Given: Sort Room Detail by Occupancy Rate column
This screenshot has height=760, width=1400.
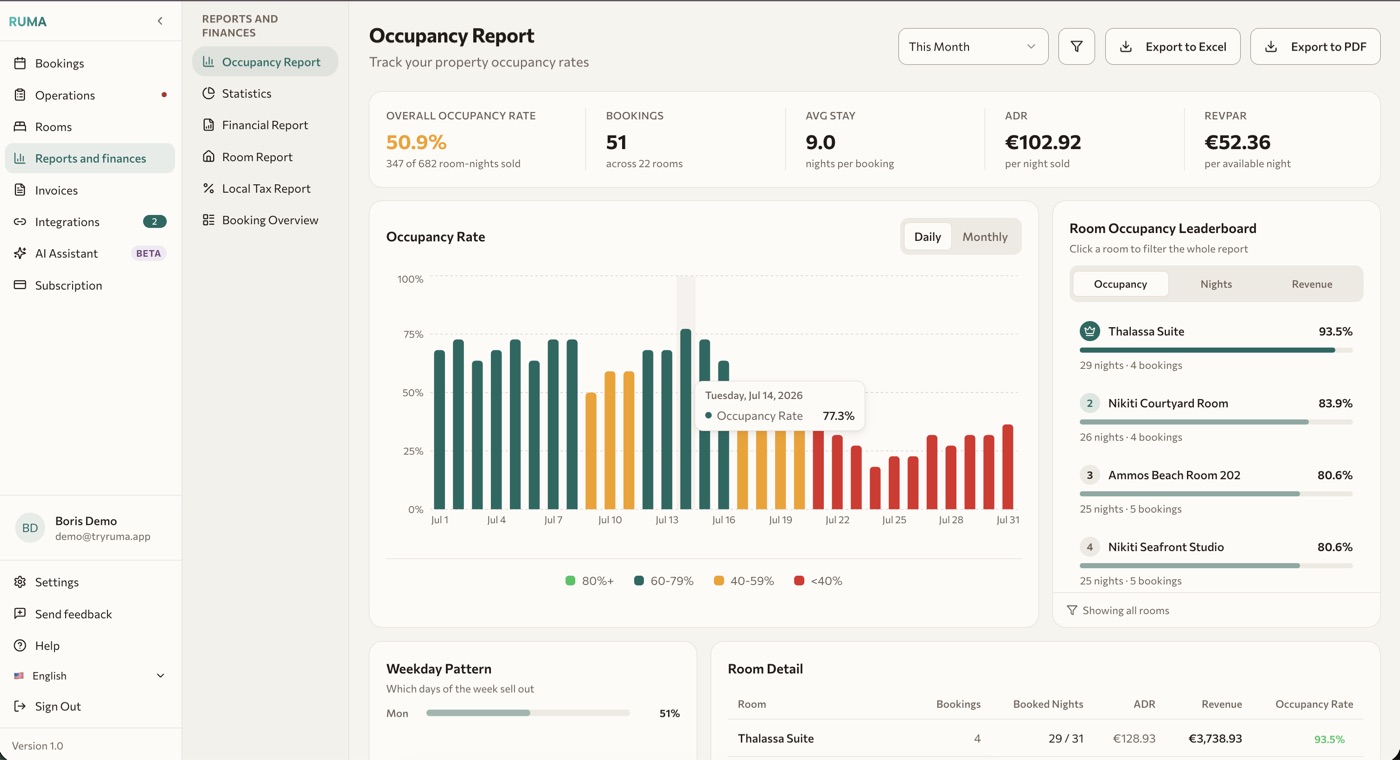Looking at the screenshot, I should pyautogui.click(x=1314, y=704).
